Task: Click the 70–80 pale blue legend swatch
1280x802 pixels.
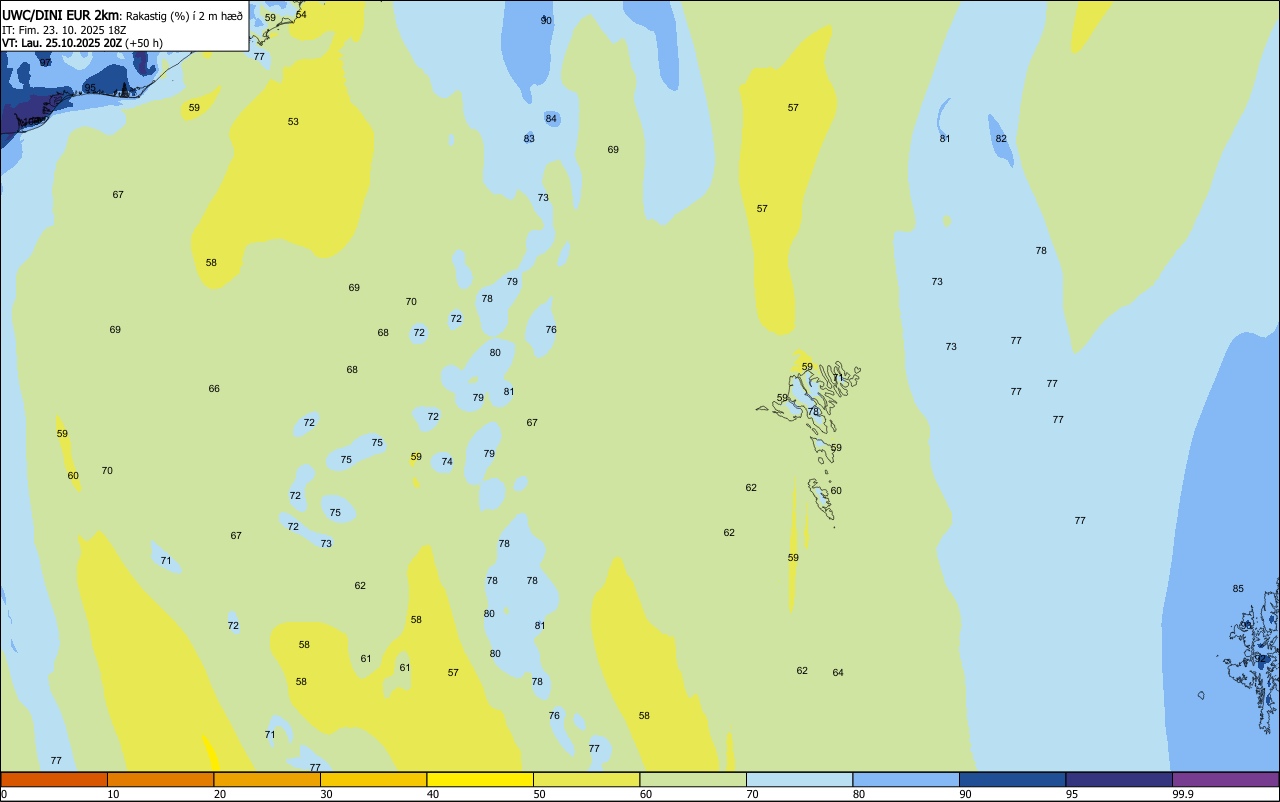Action: (799, 779)
